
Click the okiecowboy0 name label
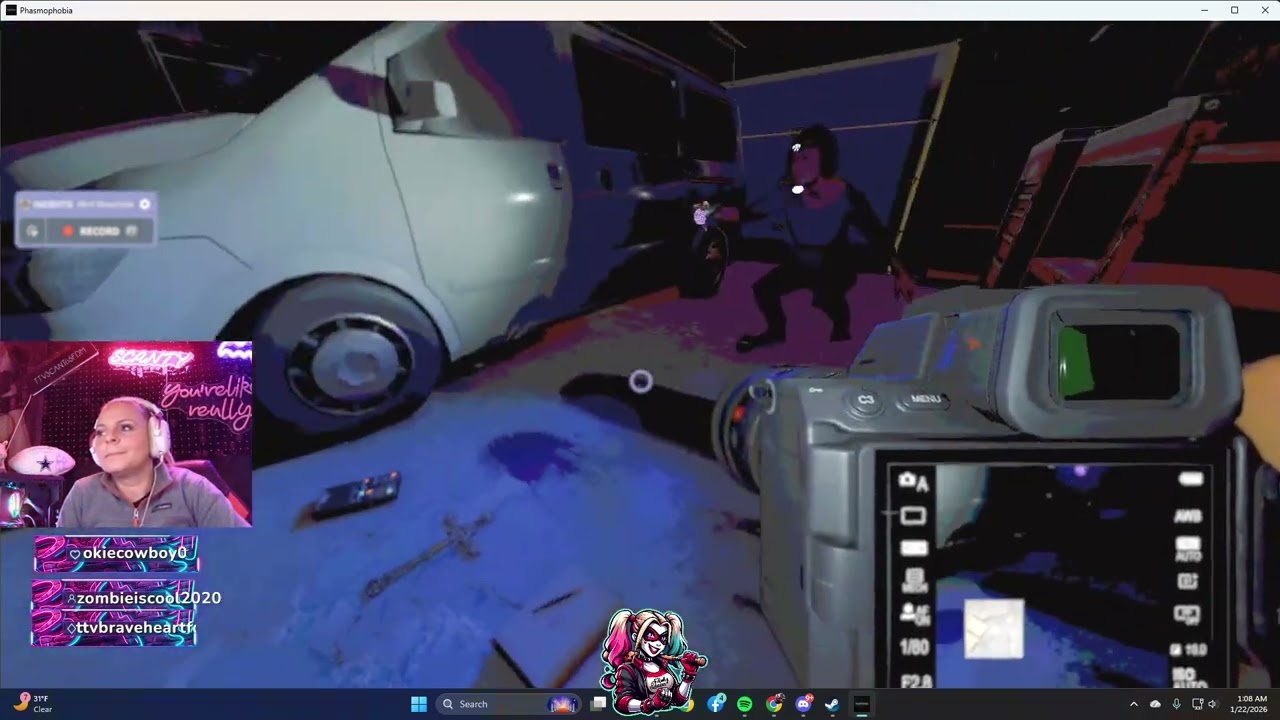point(134,553)
